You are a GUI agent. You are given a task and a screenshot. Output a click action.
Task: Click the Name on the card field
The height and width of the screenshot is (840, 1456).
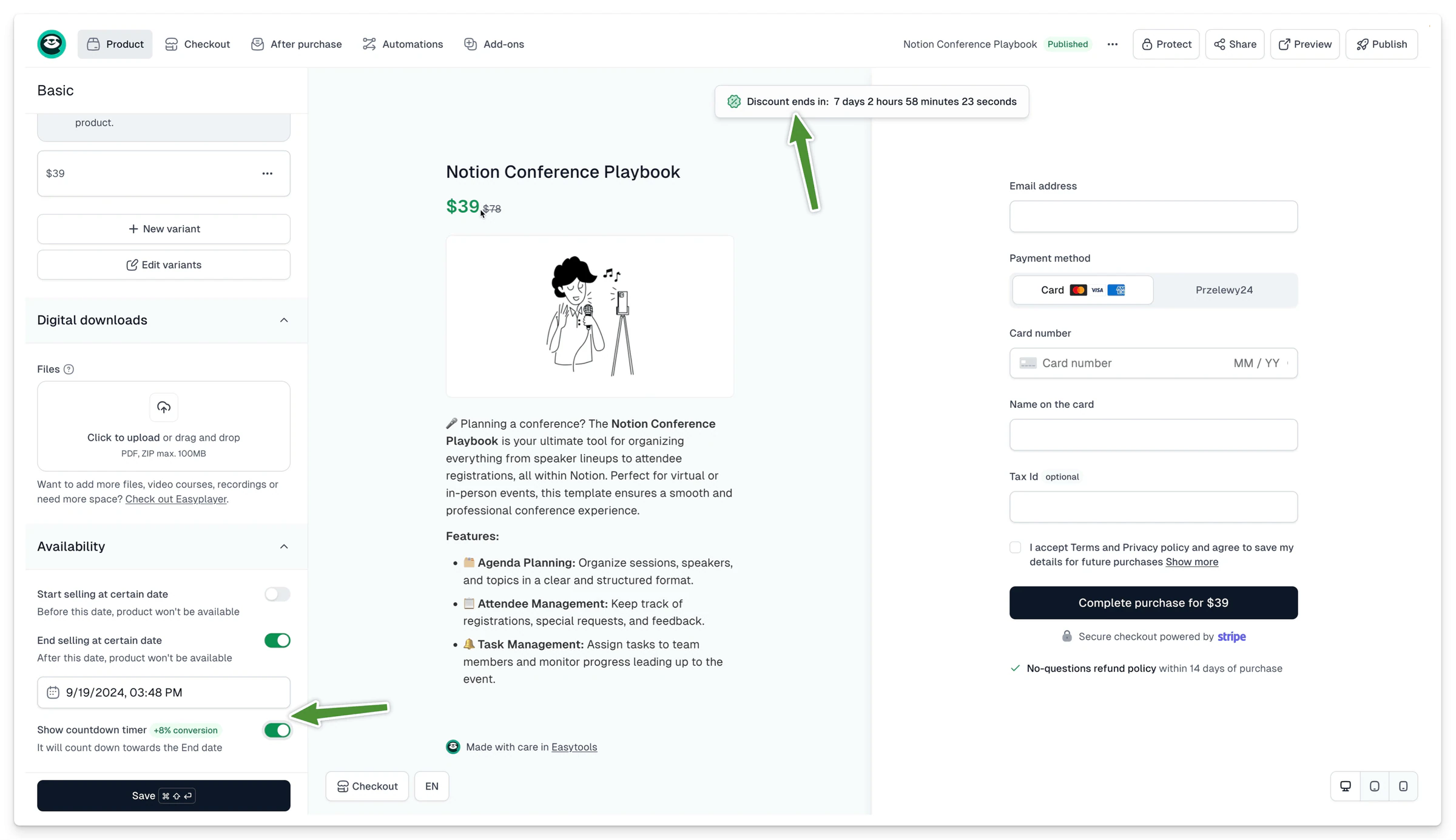1153,435
